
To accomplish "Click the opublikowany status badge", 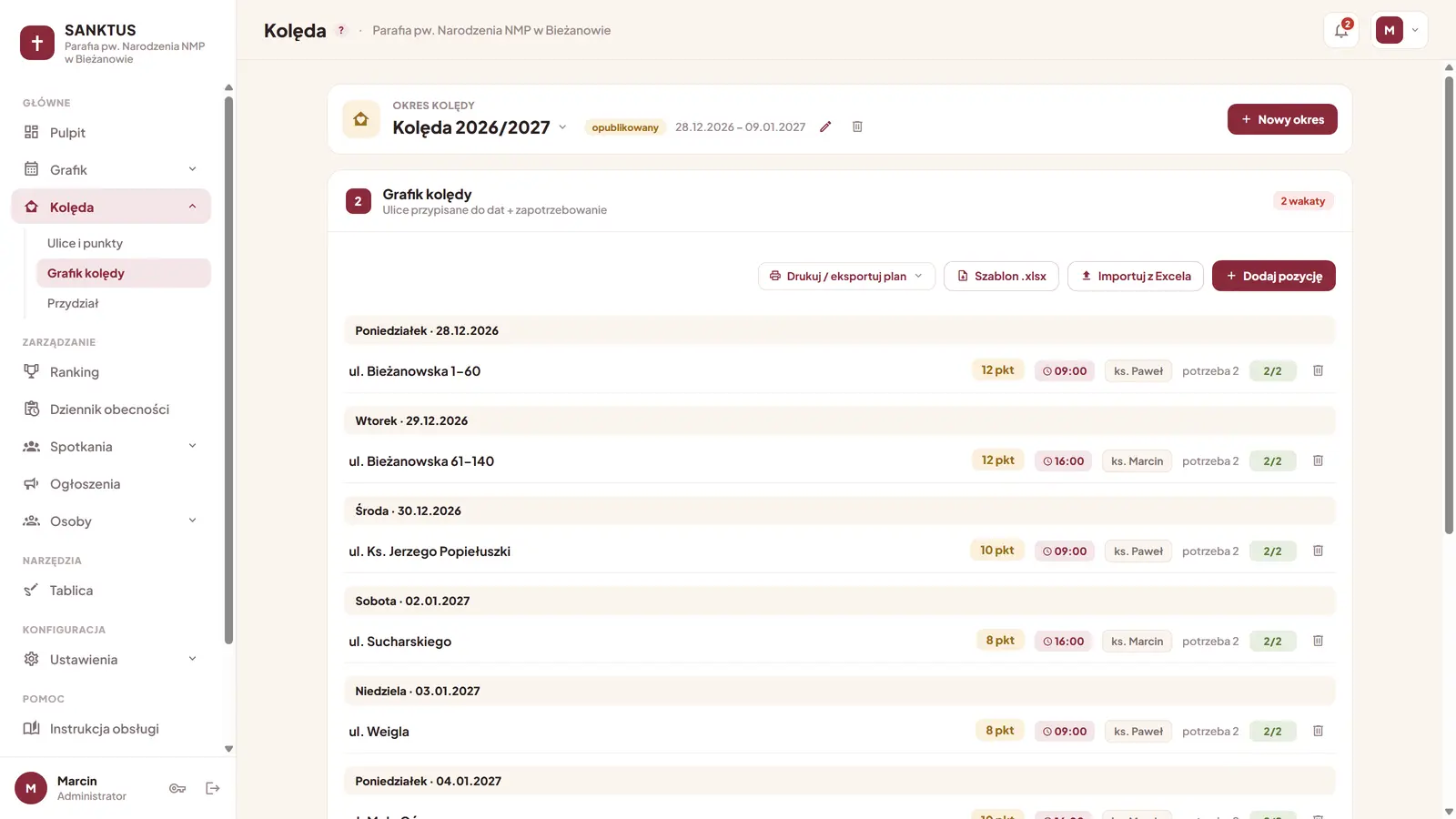I will [625, 127].
